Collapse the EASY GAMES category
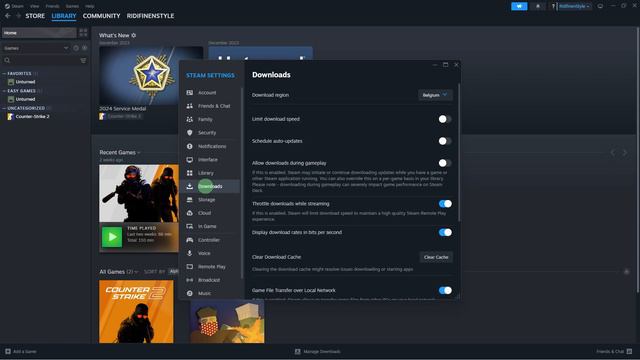 click(4, 91)
